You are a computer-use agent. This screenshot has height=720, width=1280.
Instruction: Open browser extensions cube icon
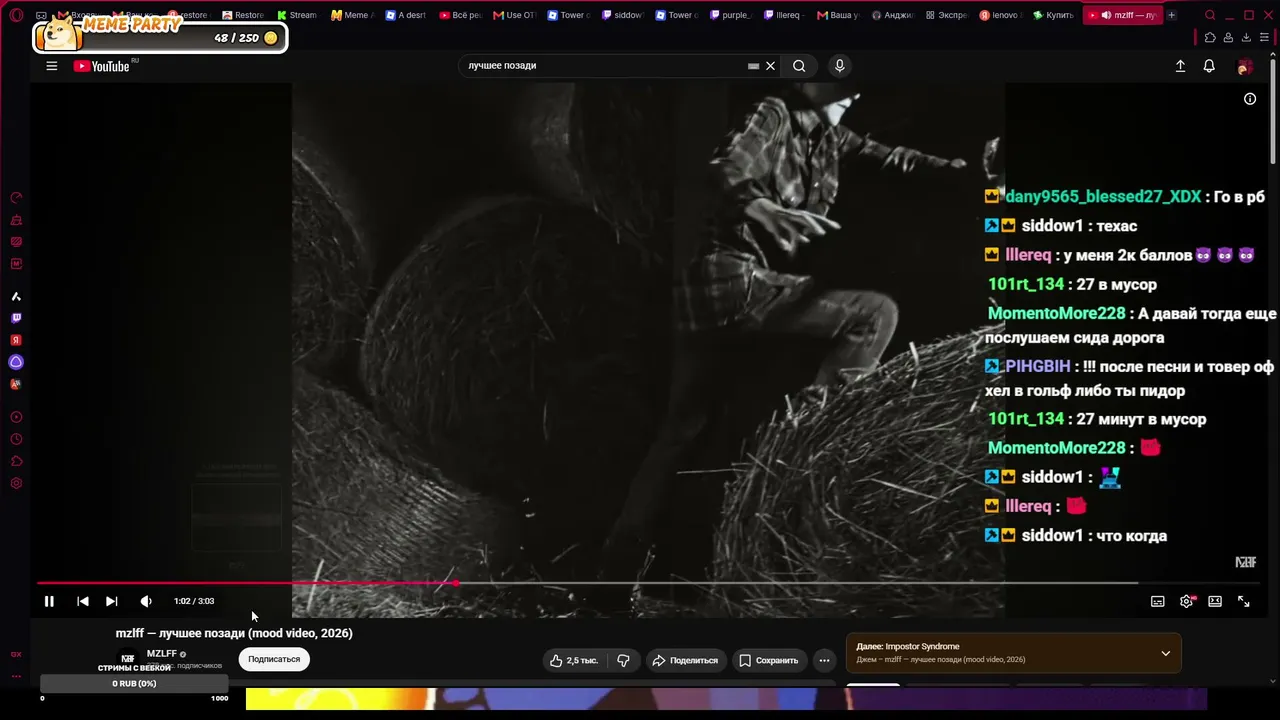point(1210,38)
